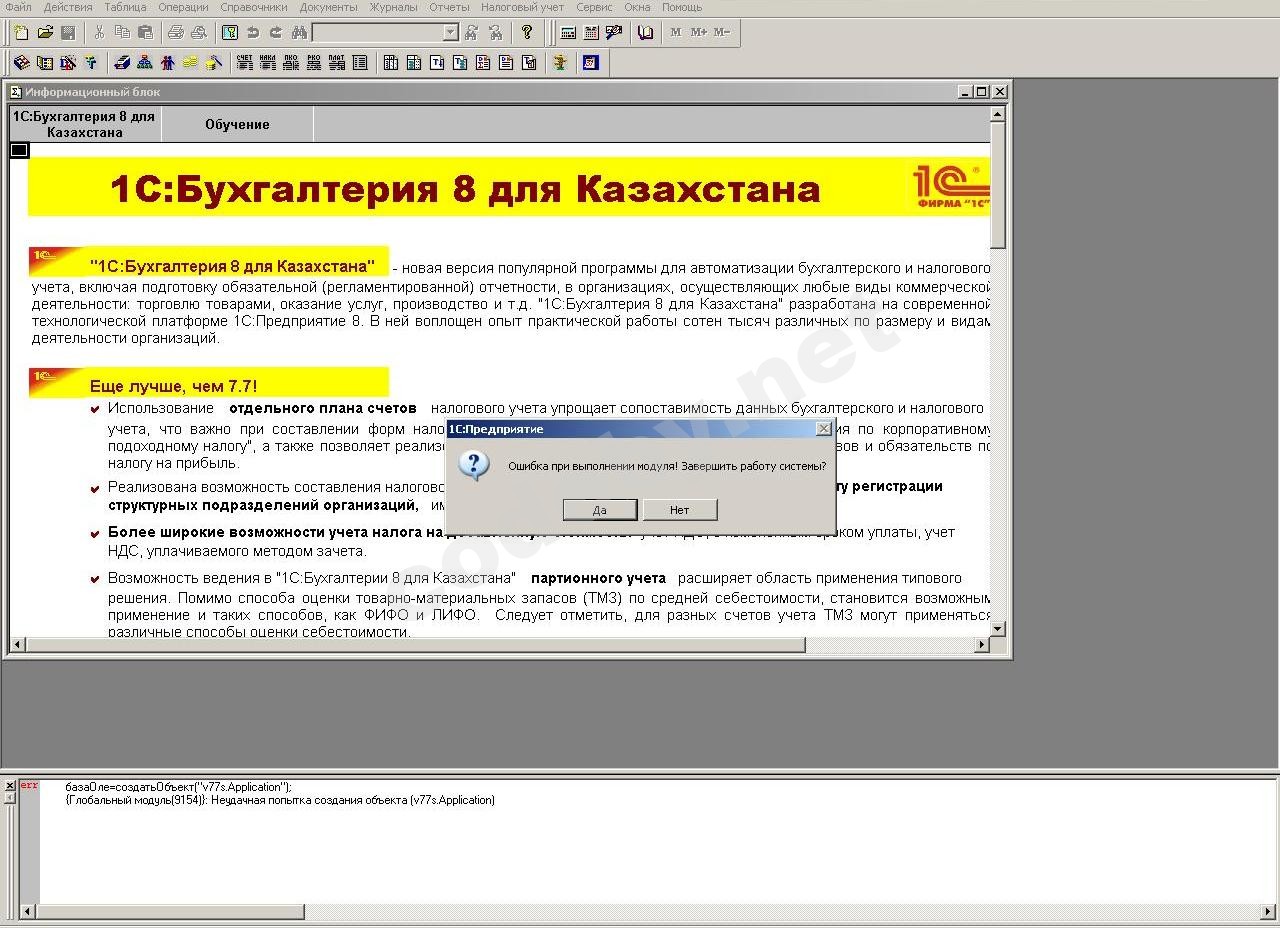Open the Отчеты menu

[x=449, y=7]
